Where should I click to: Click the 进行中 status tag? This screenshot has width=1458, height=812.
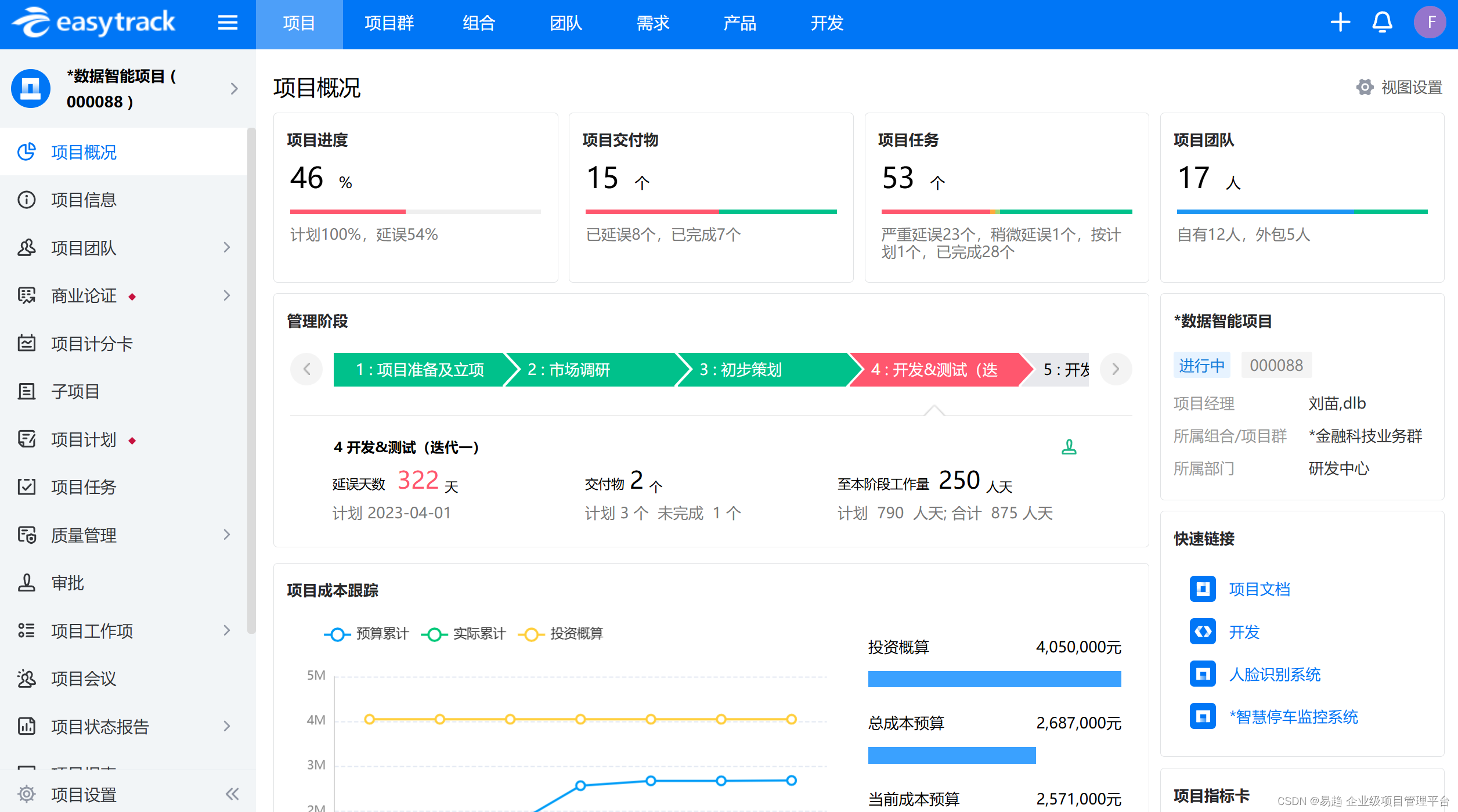pyautogui.click(x=1201, y=365)
